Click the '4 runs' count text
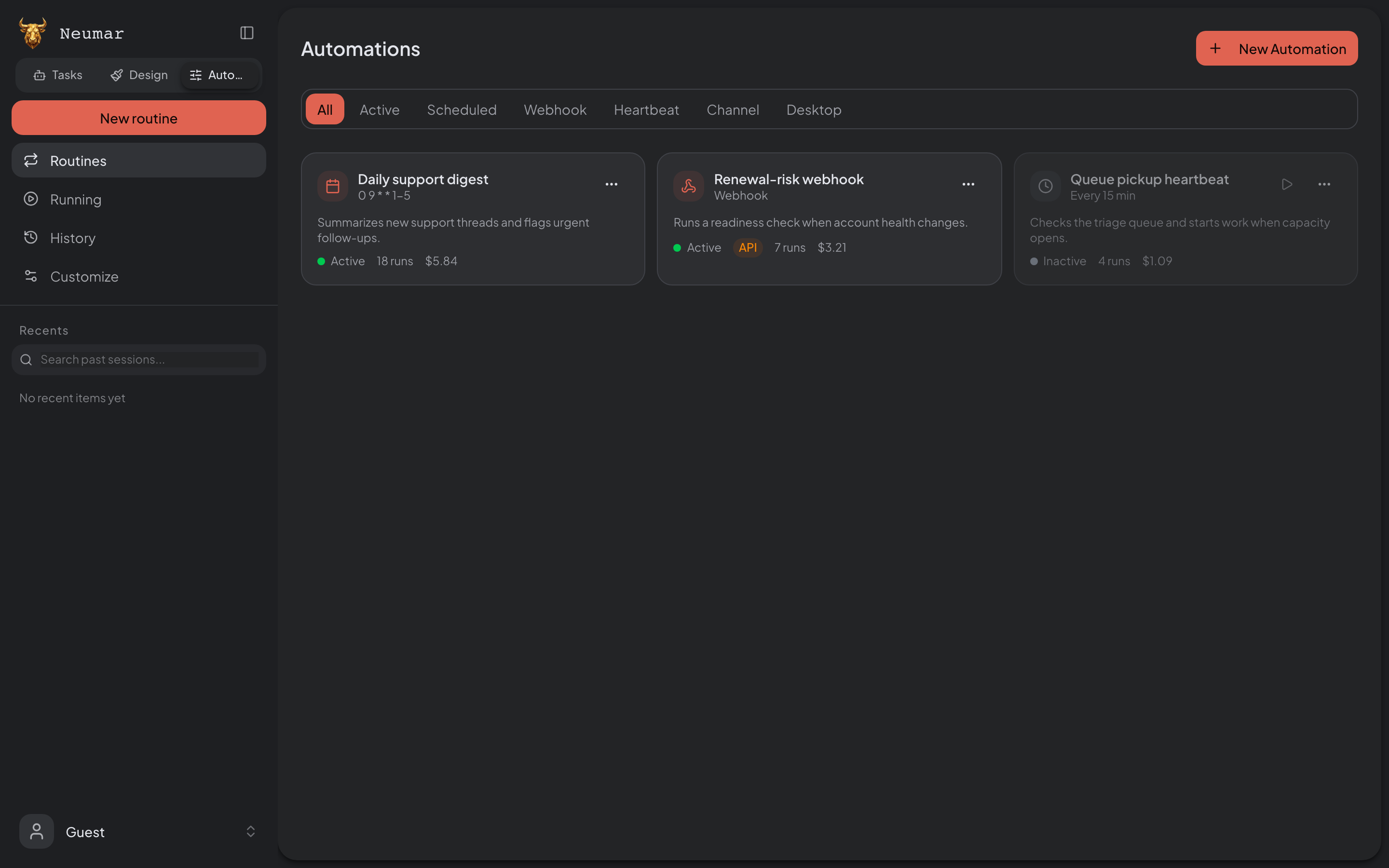1389x868 pixels. point(1114,261)
